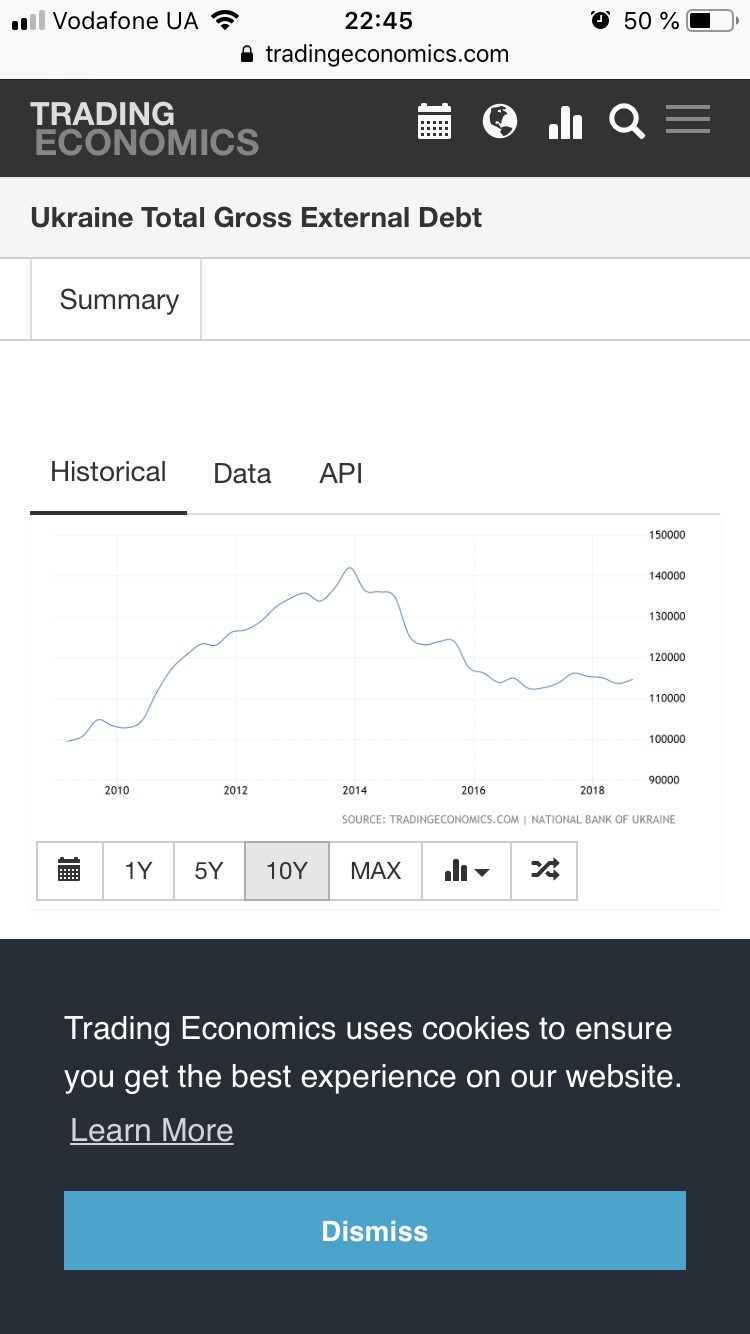Switch to the Data tab
This screenshot has width=750, height=1334.
[x=242, y=474]
